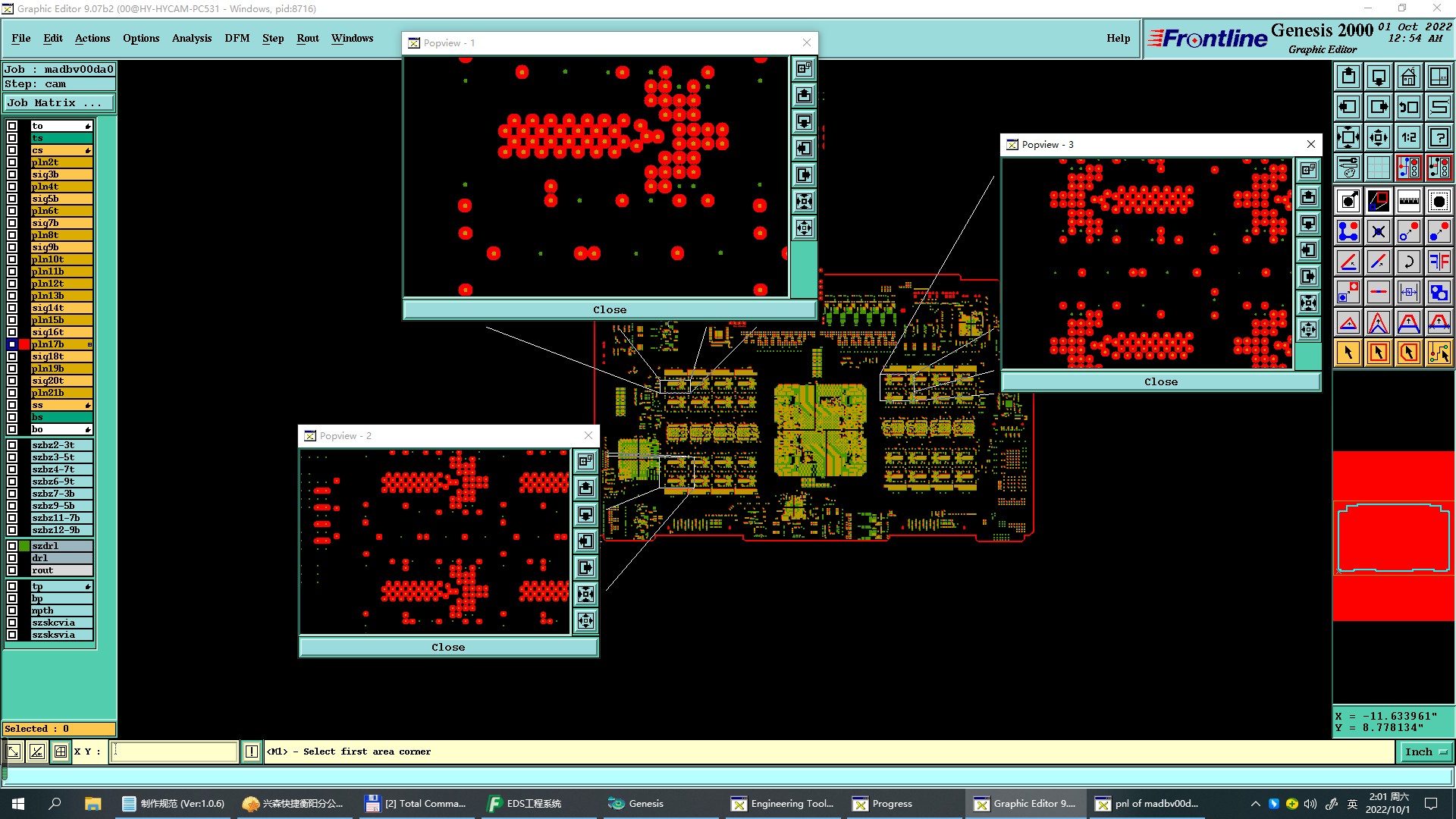Open the question mark help icon in the right toolbar
1456x819 pixels.
[x=1439, y=137]
